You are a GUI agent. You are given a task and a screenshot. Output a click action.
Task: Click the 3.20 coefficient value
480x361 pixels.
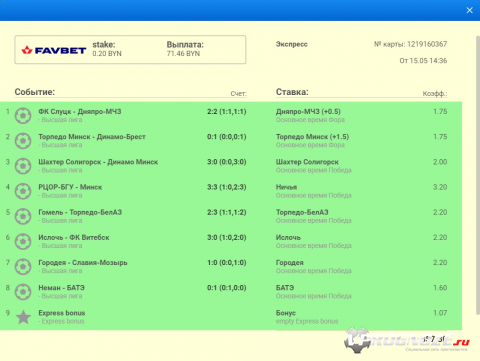(x=440, y=187)
